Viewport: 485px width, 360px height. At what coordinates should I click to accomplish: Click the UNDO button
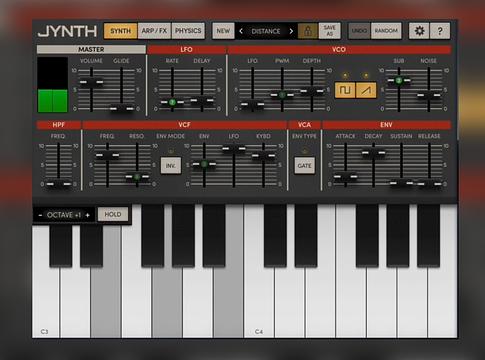click(x=359, y=31)
